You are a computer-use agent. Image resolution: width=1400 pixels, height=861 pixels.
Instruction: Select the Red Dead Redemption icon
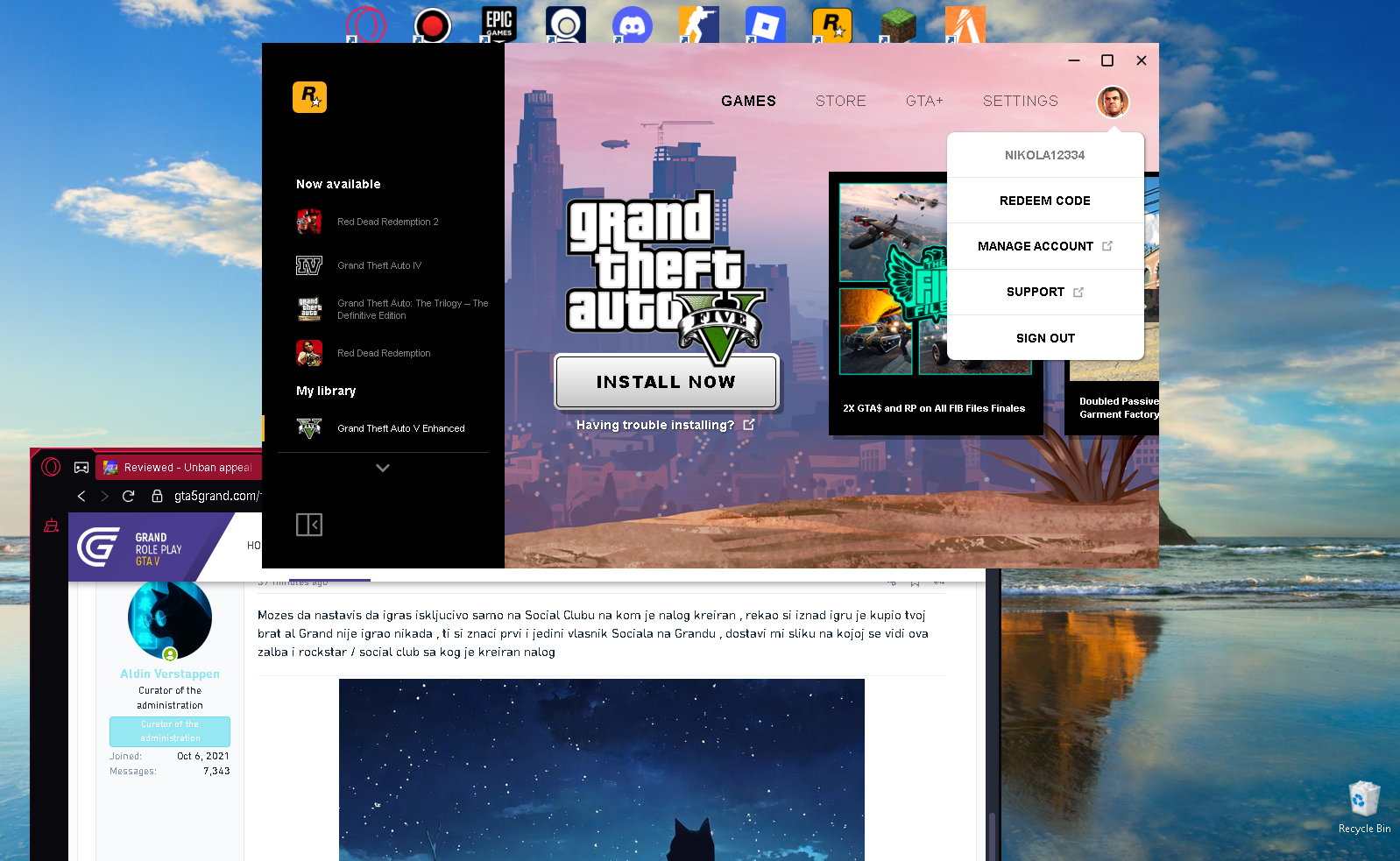pyautogui.click(x=309, y=353)
